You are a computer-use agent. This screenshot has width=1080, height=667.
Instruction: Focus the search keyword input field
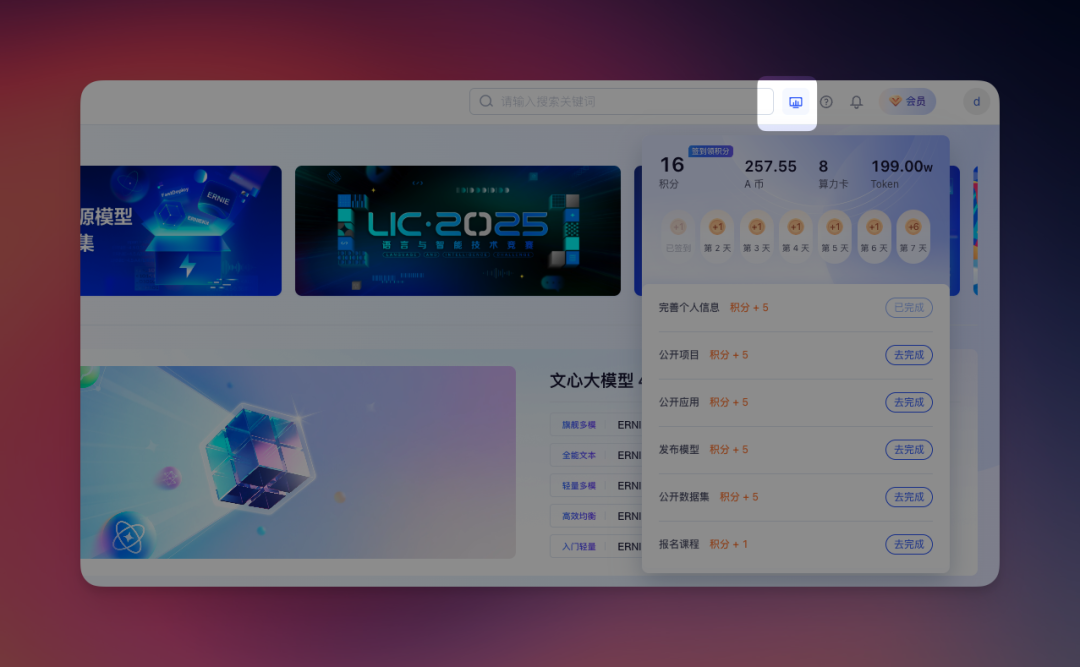[x=621, y=101]
